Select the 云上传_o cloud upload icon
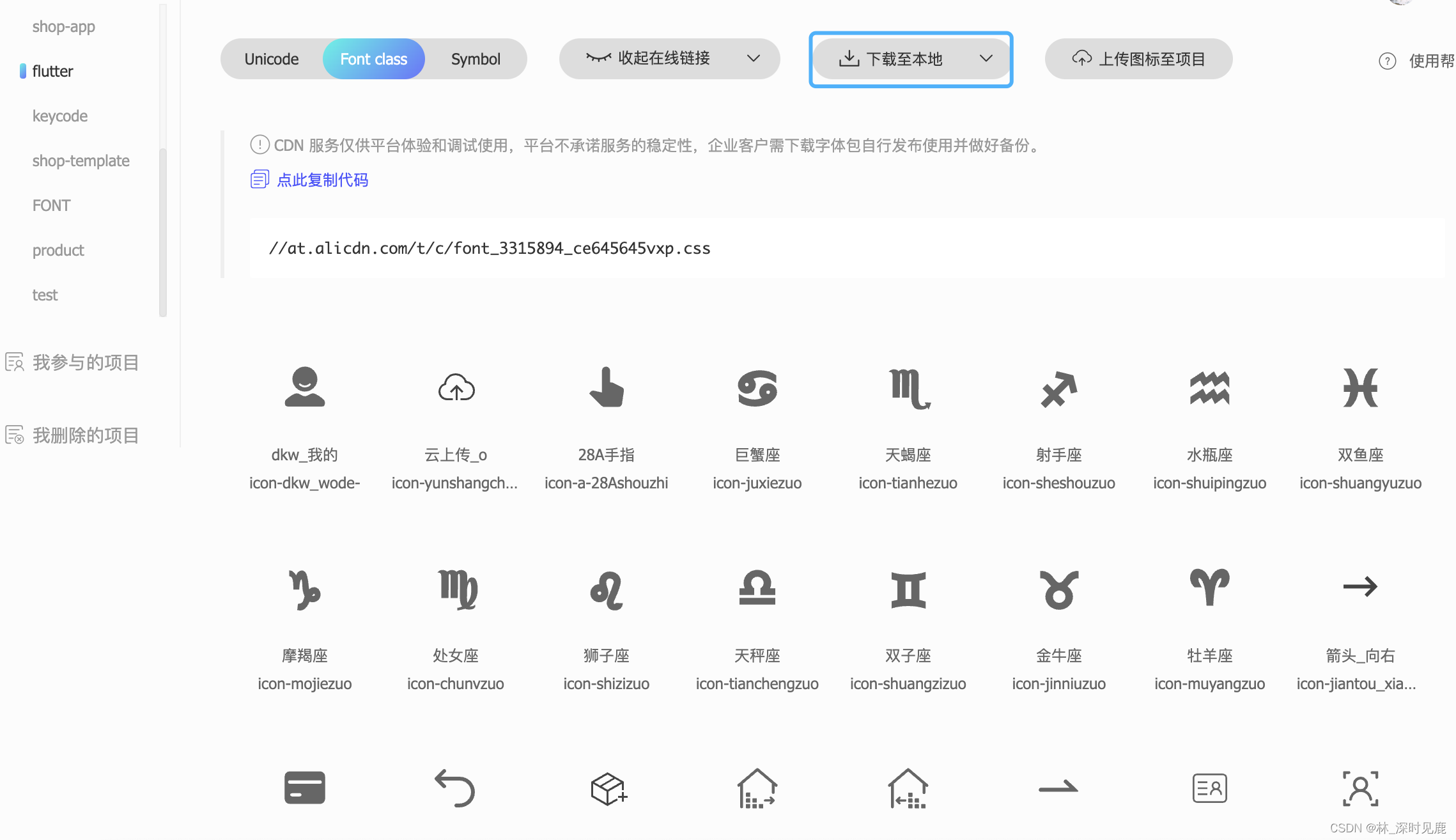 (x=456, y=387)
